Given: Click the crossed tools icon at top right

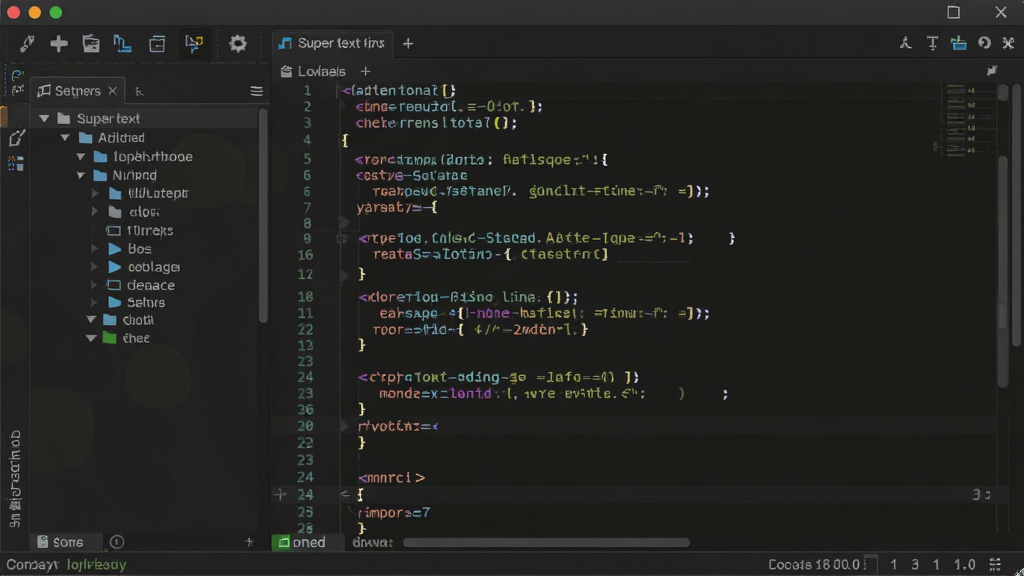Looking at the screenshot, I should pos(1008,43).
